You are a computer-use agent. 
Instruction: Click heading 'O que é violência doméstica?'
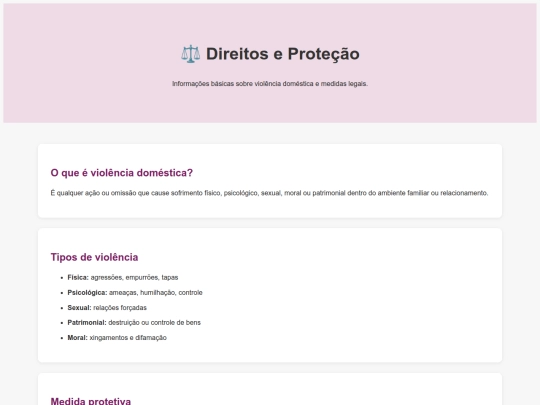(122, 173)
